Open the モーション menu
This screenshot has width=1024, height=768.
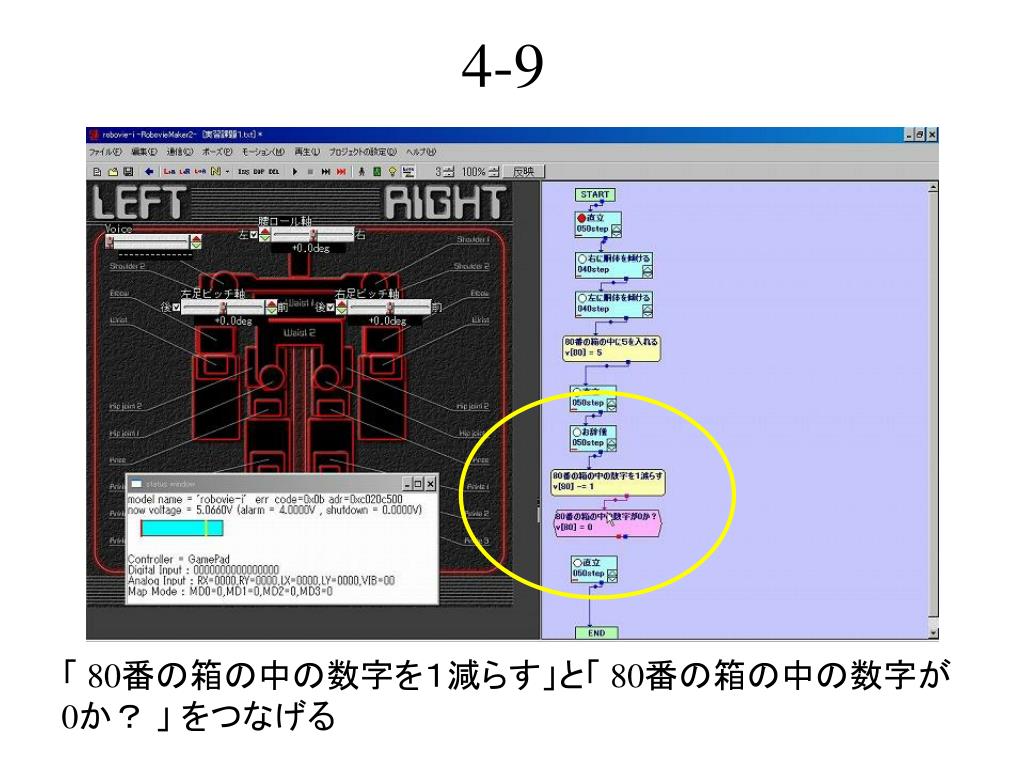pos(263,152)
